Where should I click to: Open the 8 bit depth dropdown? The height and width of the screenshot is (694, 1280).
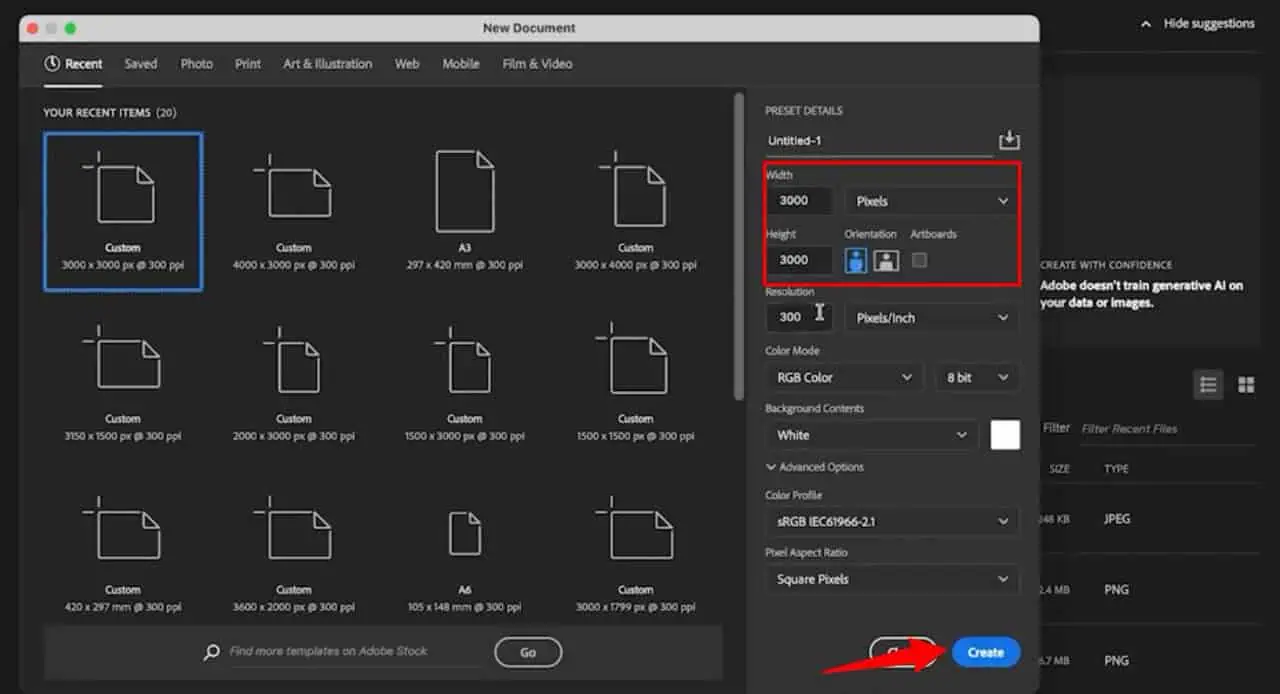(976, 378)
